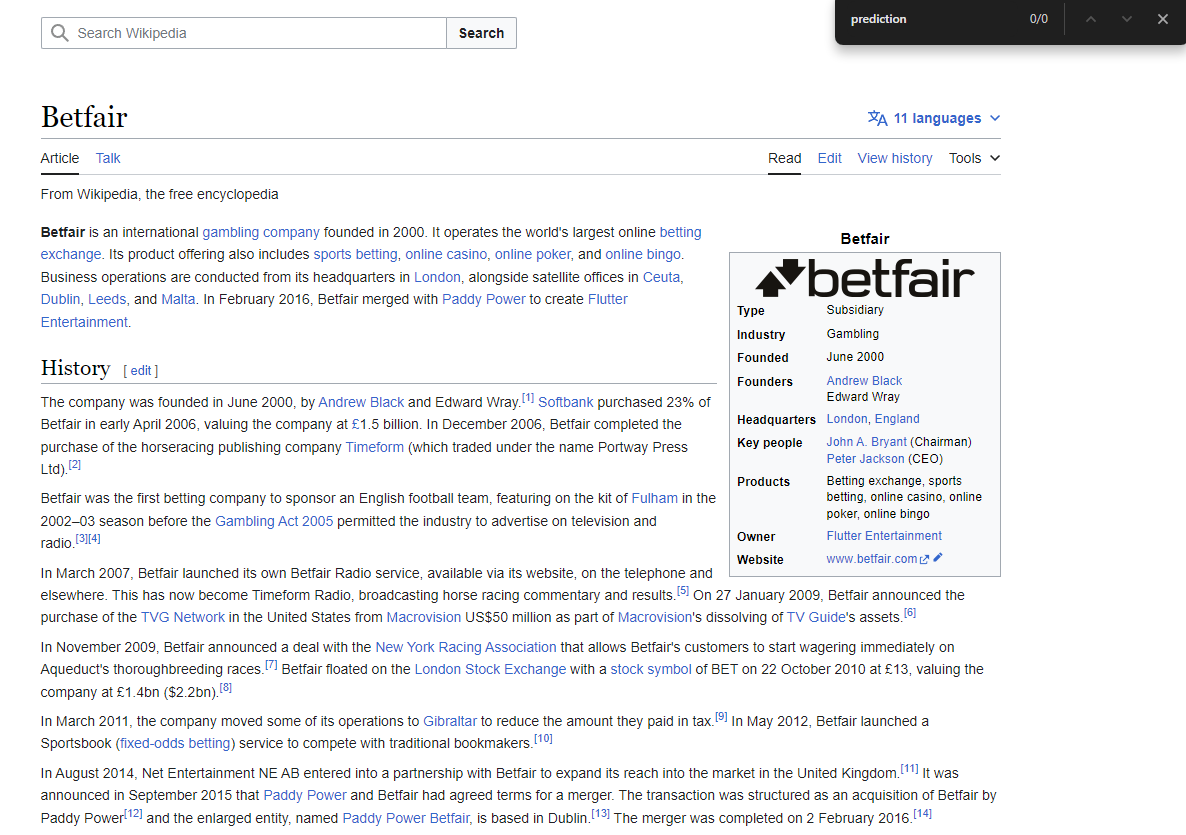Go to previous find-in-page match arrow

point(1091,19)
